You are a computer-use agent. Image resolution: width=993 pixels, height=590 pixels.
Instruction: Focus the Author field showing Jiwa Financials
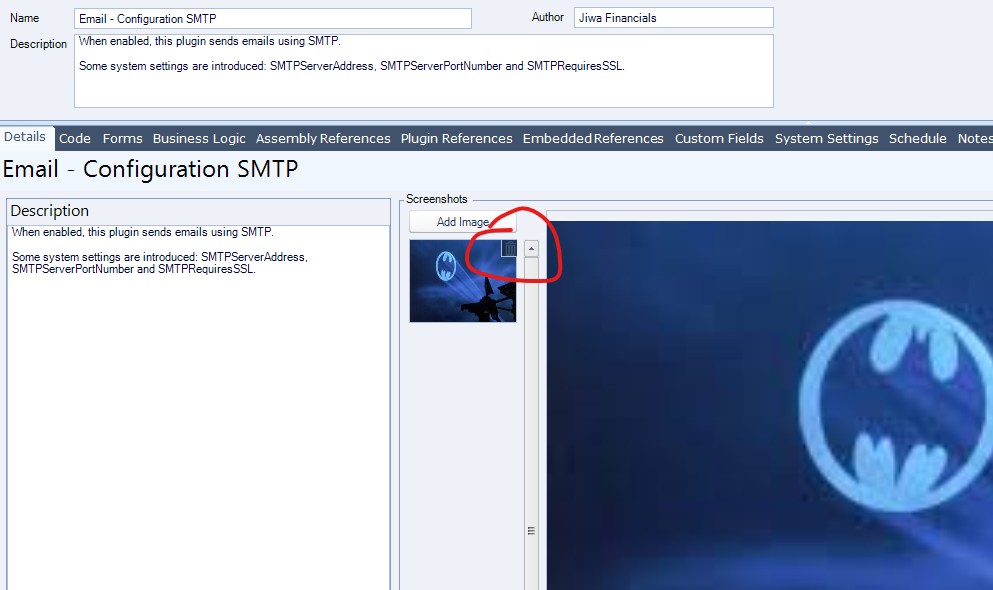click(x=673, y=18)
